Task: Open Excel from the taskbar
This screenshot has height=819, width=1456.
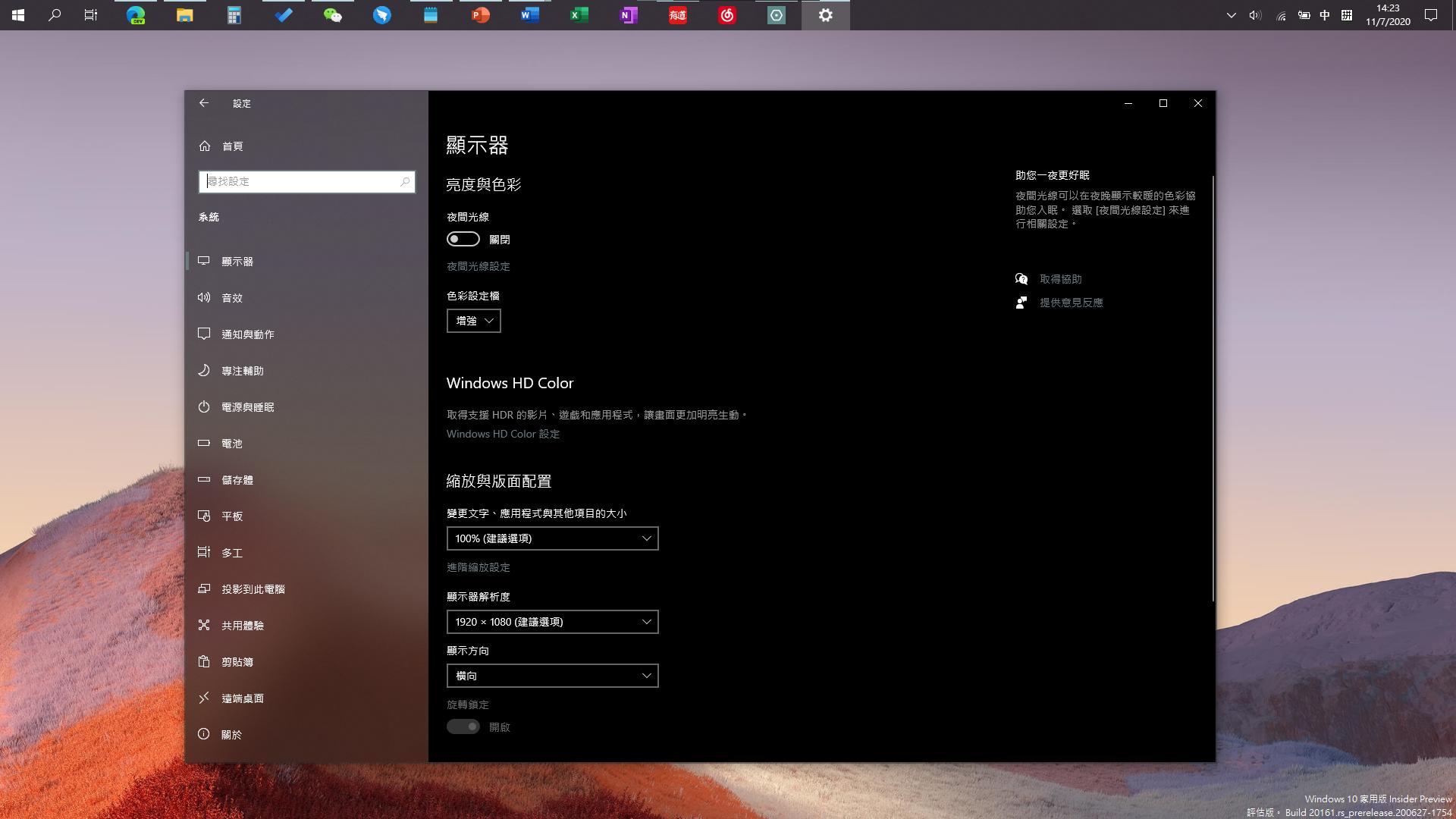Action: point(579,14)
